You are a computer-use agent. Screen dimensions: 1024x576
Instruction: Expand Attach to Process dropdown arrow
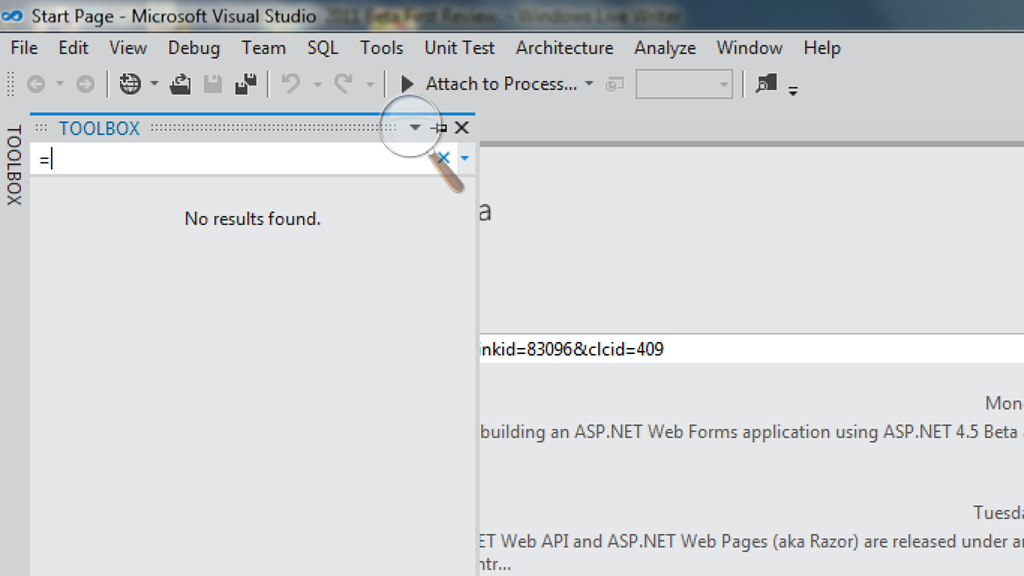[x=589, y=84]
